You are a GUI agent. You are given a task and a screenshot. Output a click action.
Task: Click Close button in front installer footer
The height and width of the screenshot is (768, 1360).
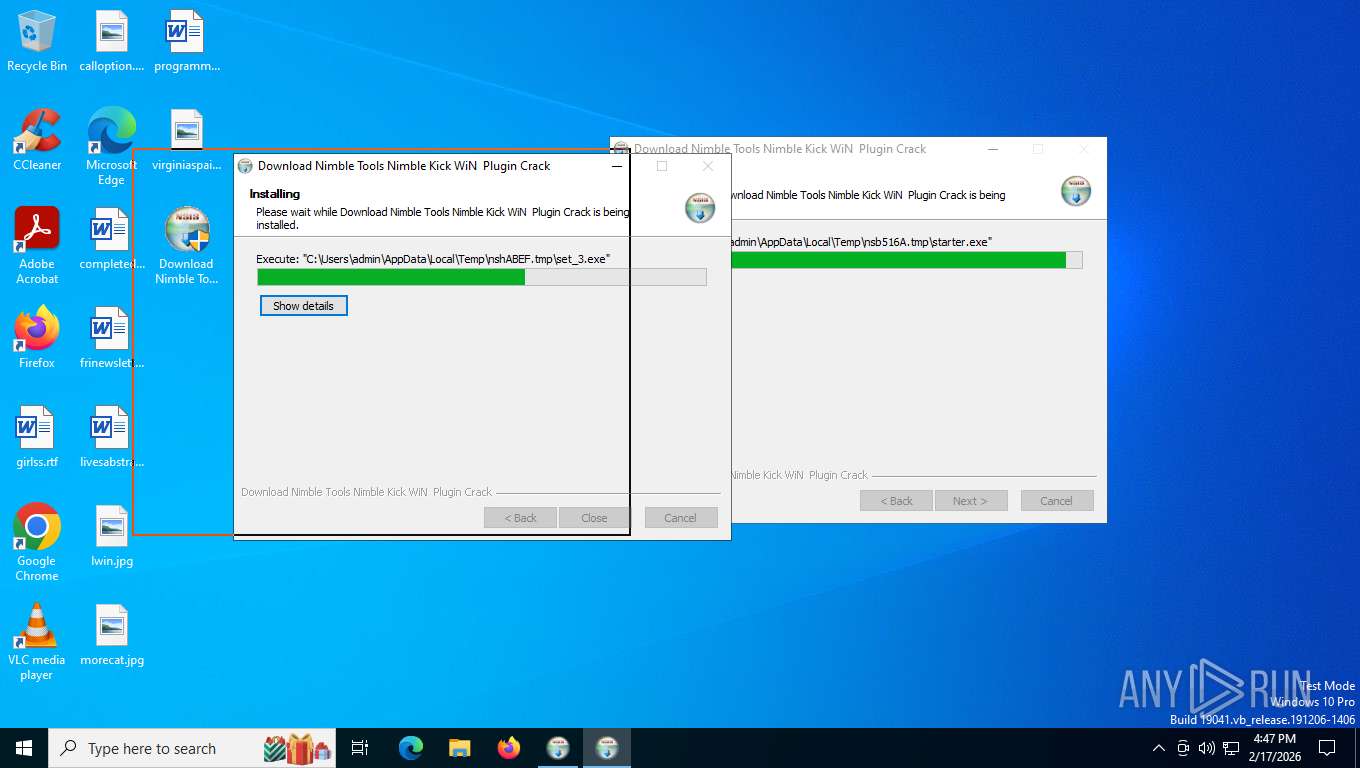point(594,518)
